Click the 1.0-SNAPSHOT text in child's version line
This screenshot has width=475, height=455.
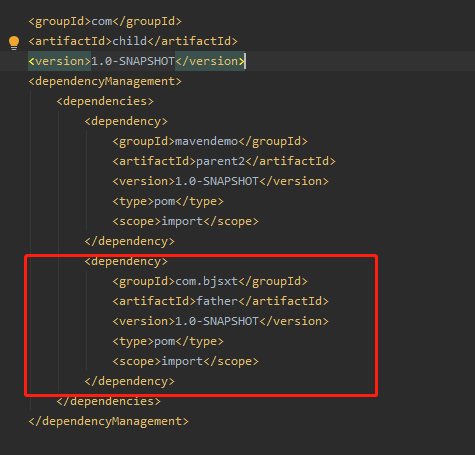[x=133, y=61]
